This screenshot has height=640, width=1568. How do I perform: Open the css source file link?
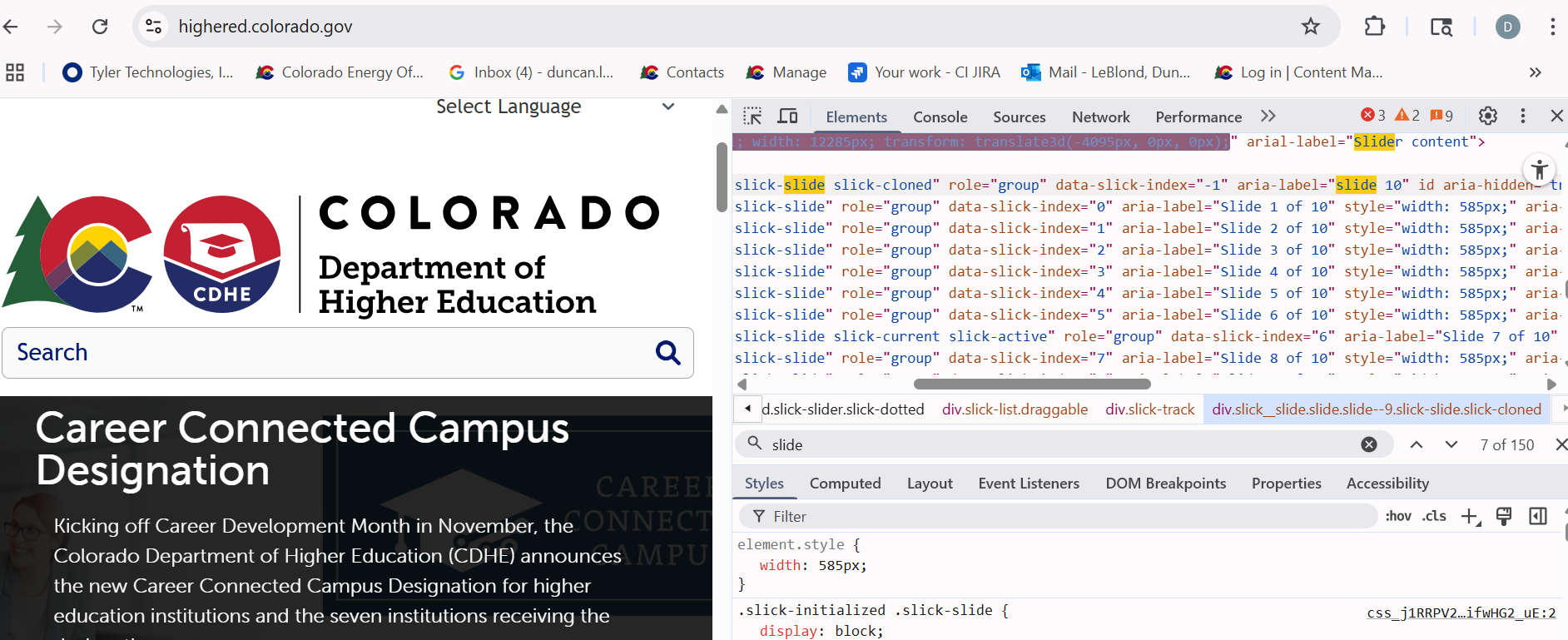pyautogui.click(x=1461, y=613)
